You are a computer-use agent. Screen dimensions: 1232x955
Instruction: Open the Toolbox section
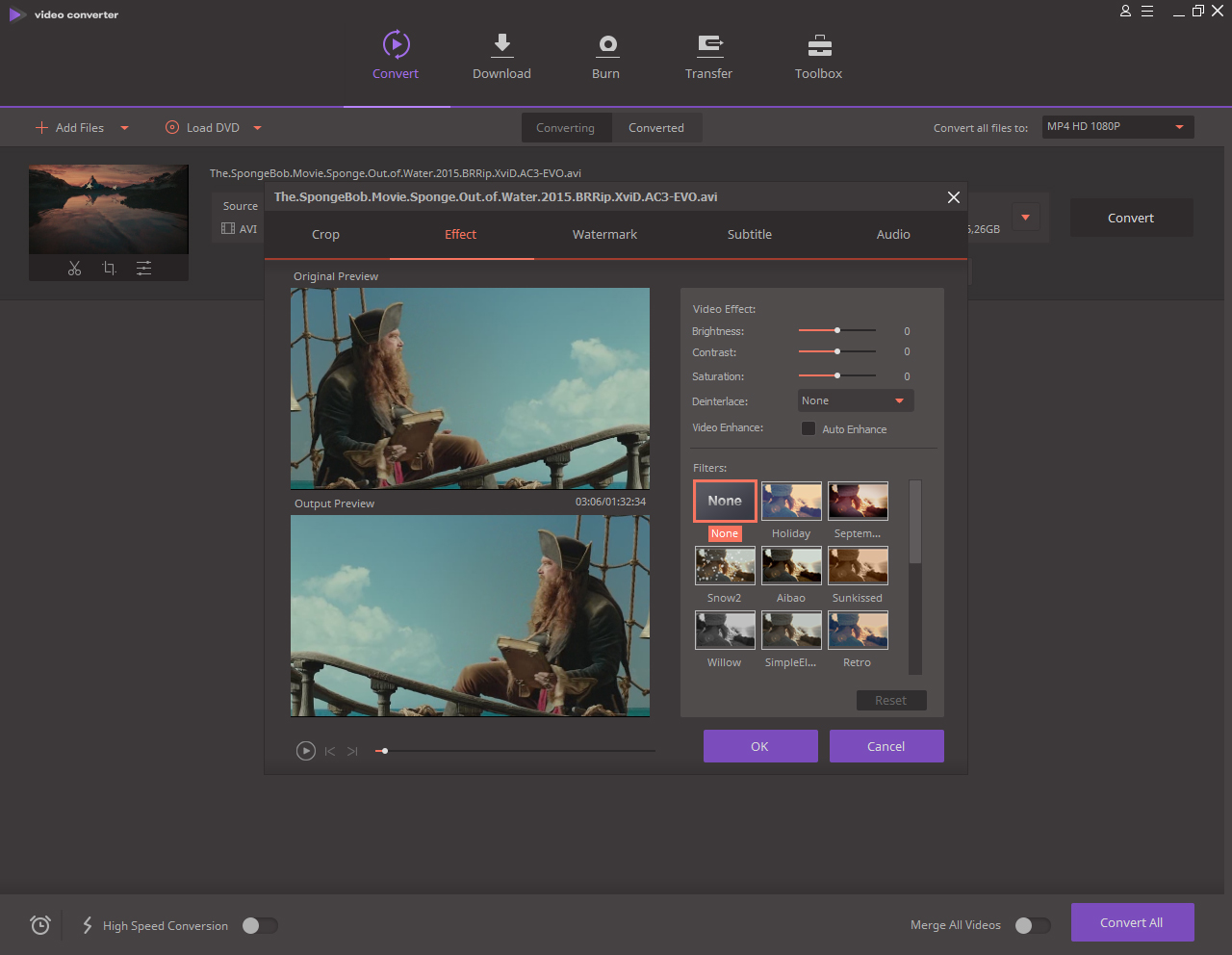coord(819,56)
